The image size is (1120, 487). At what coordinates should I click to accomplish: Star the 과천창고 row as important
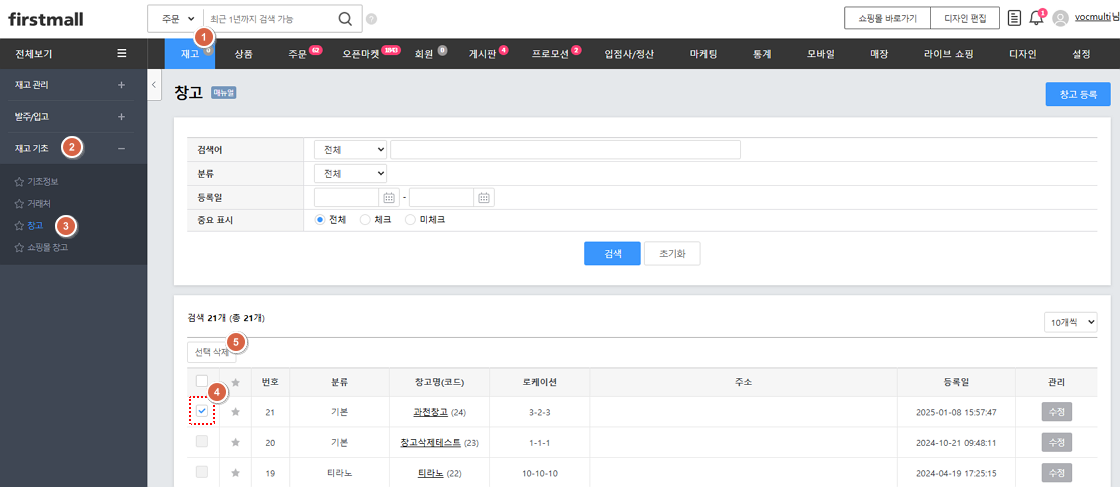[236, 412]
